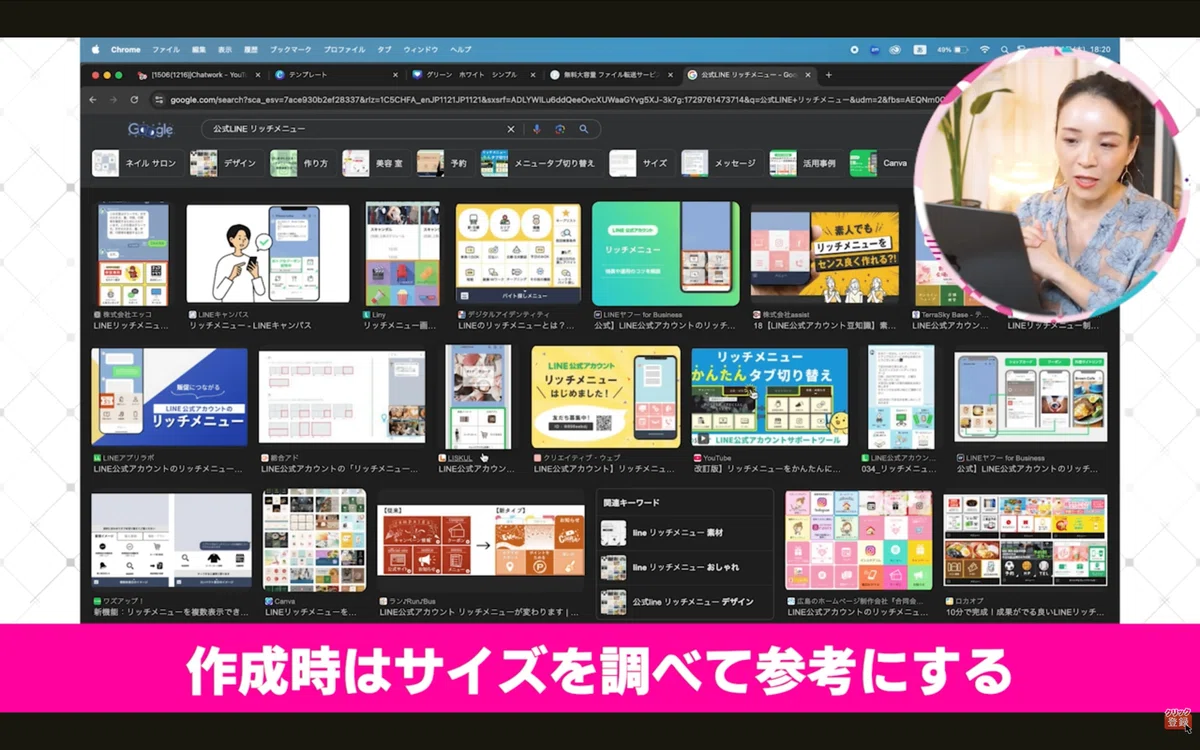Click the 広島のホームページ制作会社 image result
The height and width of the screenshot is (750, 1200).
pyautogui.click(x=859, y=540)
